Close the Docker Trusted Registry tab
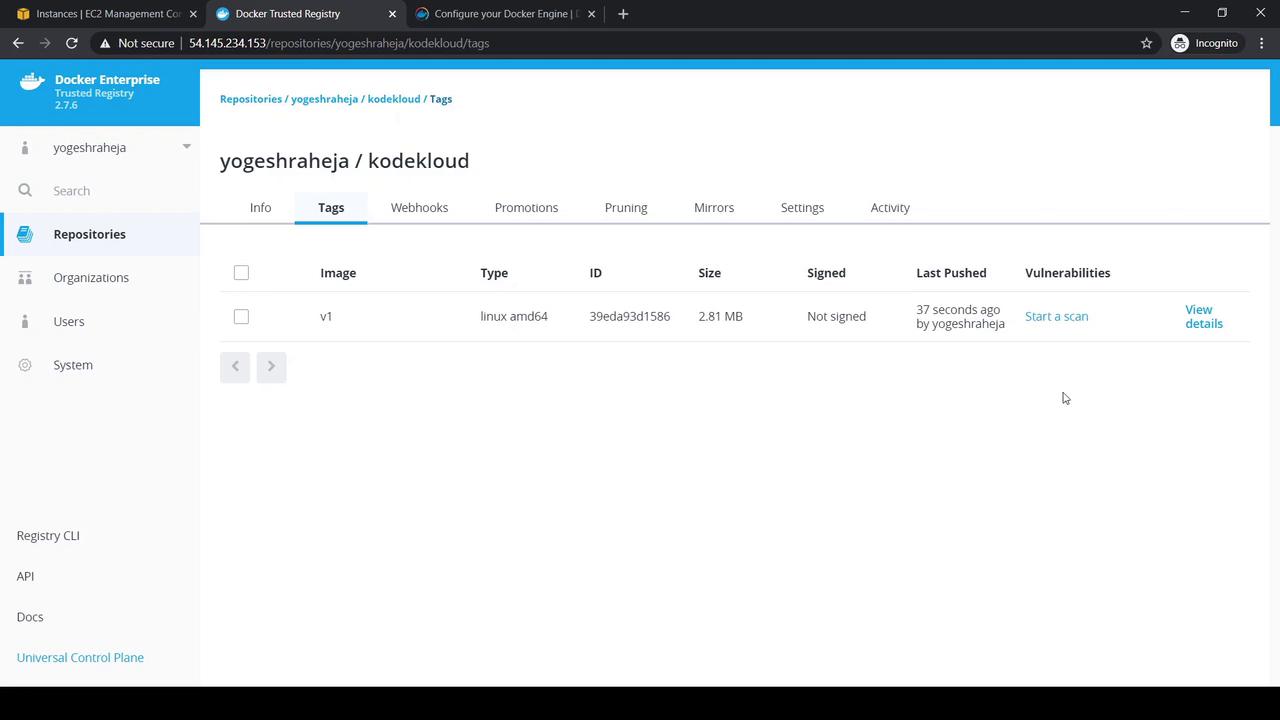 click(392, 14)
